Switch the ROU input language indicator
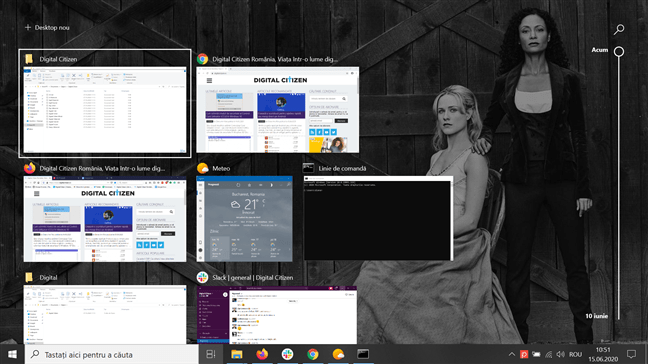 pos(575,354)
